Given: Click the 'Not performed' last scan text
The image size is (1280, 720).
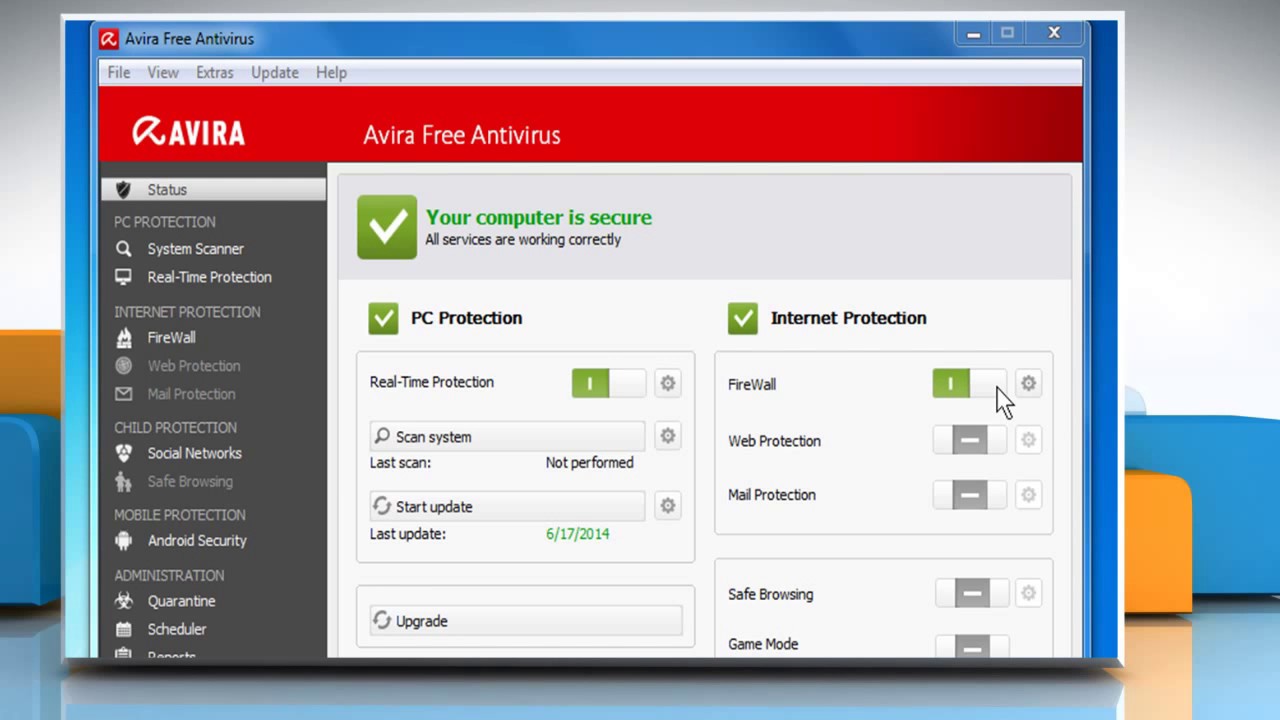Looking at the screenshot, I should coord(589,462).
